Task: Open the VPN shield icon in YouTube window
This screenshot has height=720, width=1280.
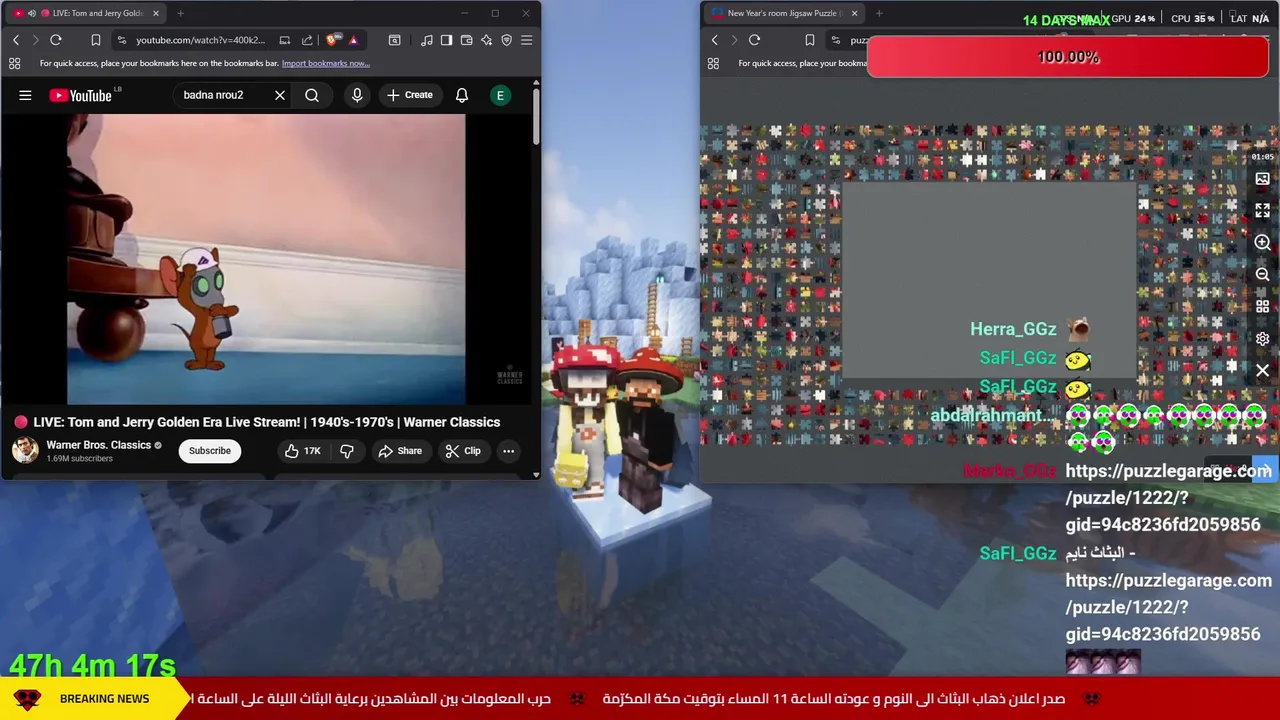Action: click(x=506, y=40)
